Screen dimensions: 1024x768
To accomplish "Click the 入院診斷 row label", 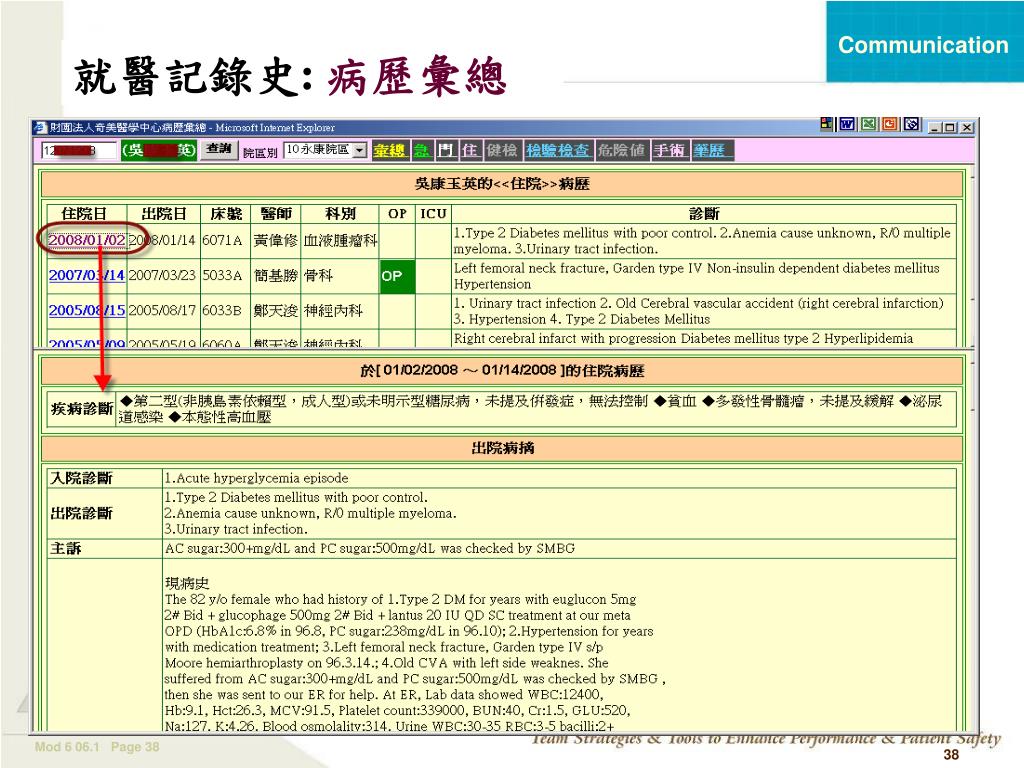I will 81,478.
